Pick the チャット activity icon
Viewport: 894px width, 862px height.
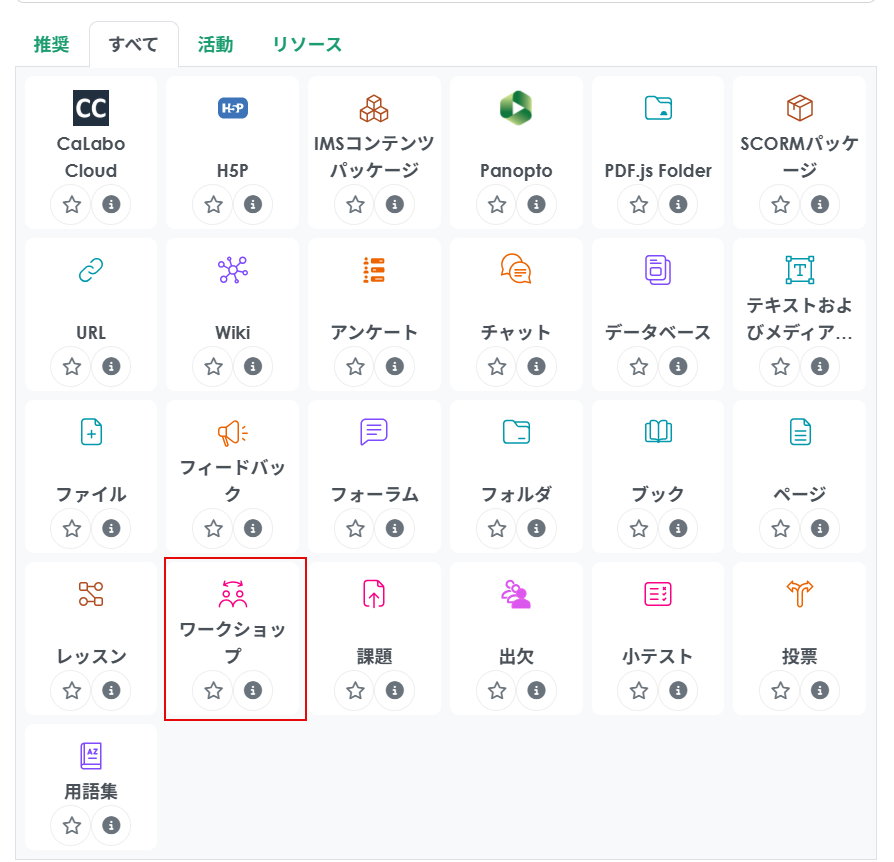tap(516, 270)
